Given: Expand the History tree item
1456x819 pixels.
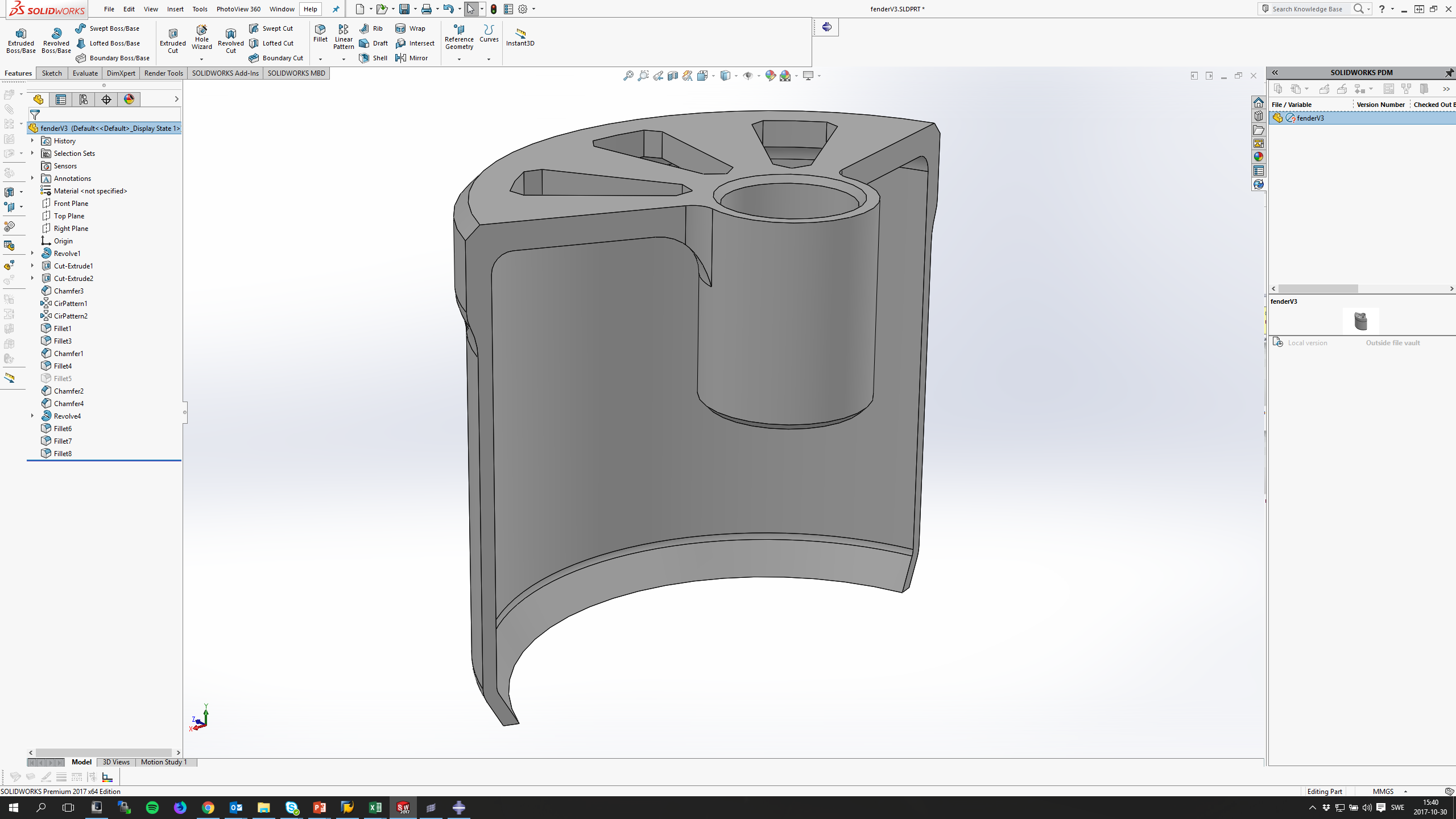Looking at the screenshot, I should click(32, 140).
